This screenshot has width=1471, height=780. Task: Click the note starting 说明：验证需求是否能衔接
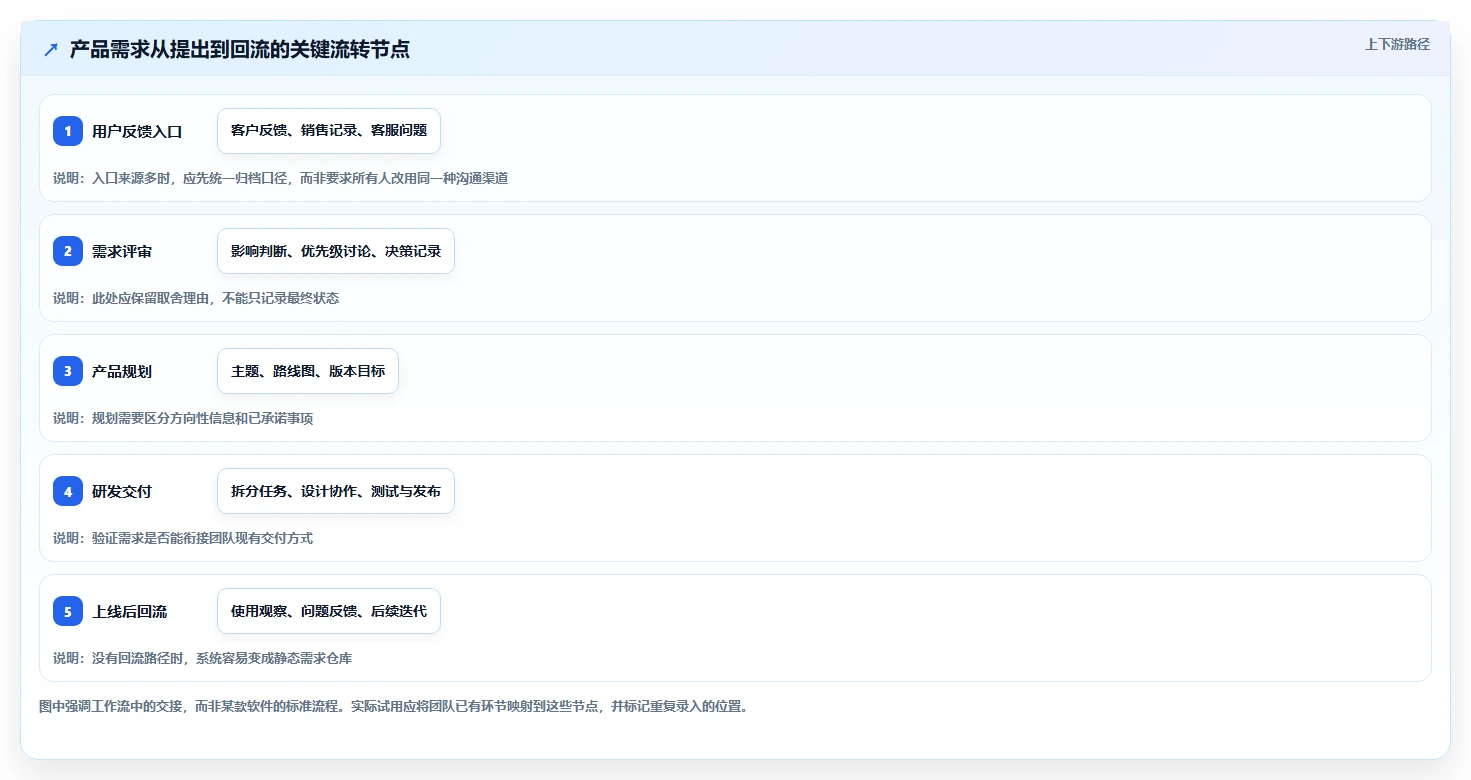[183, 538]
